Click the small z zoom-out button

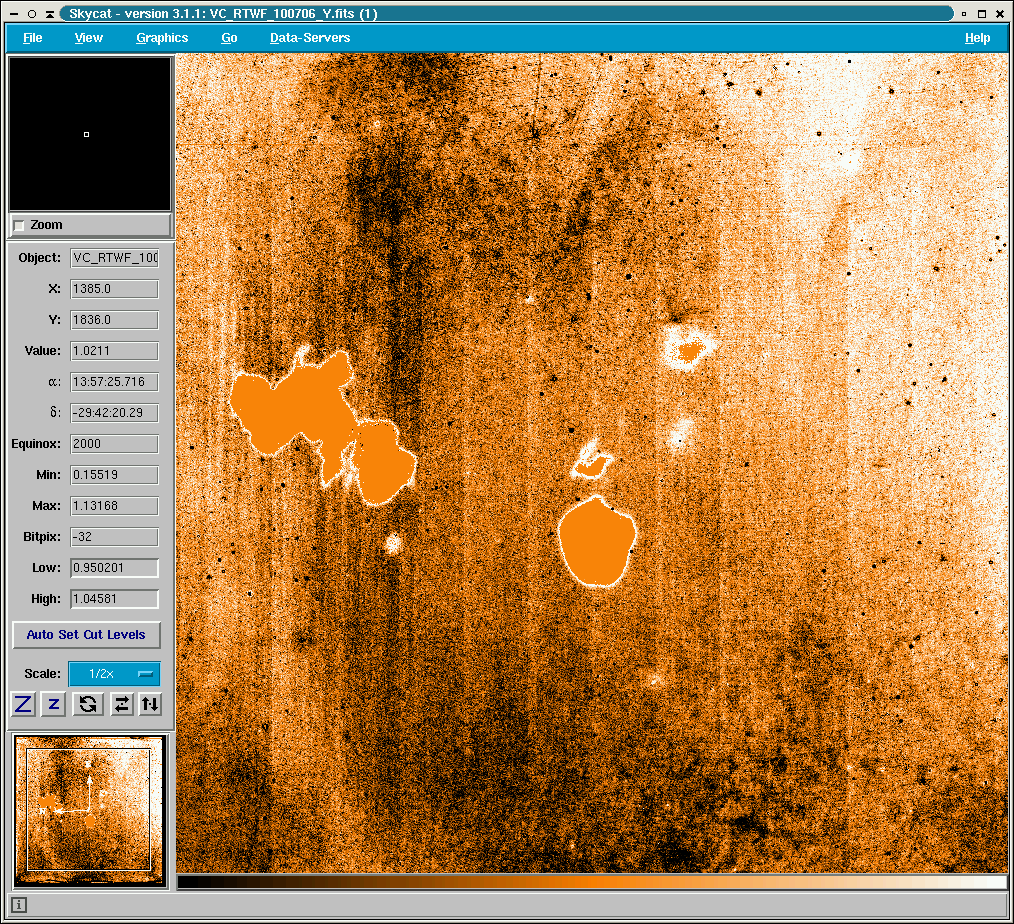54,704
